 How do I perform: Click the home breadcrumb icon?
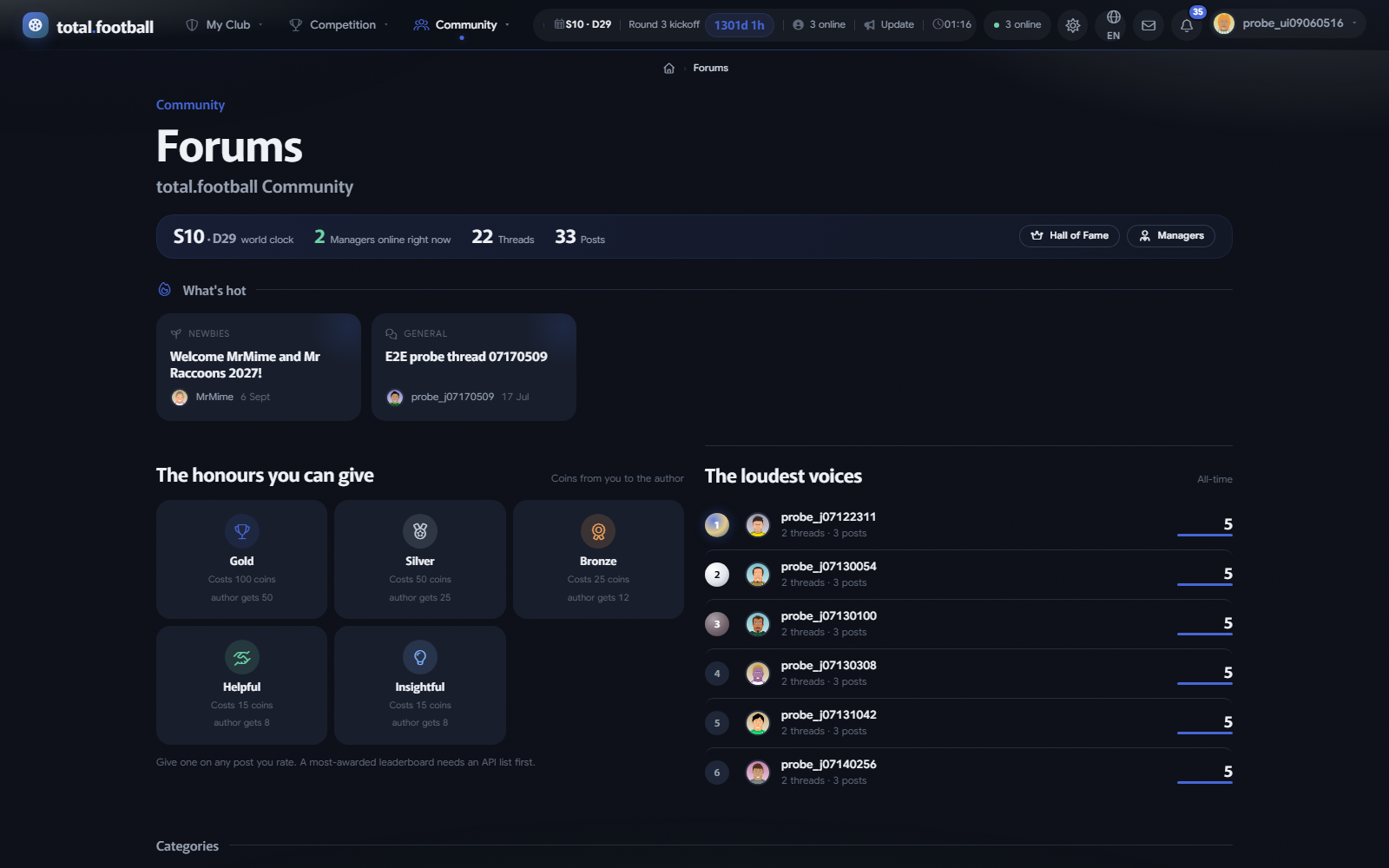pos(669,69)
